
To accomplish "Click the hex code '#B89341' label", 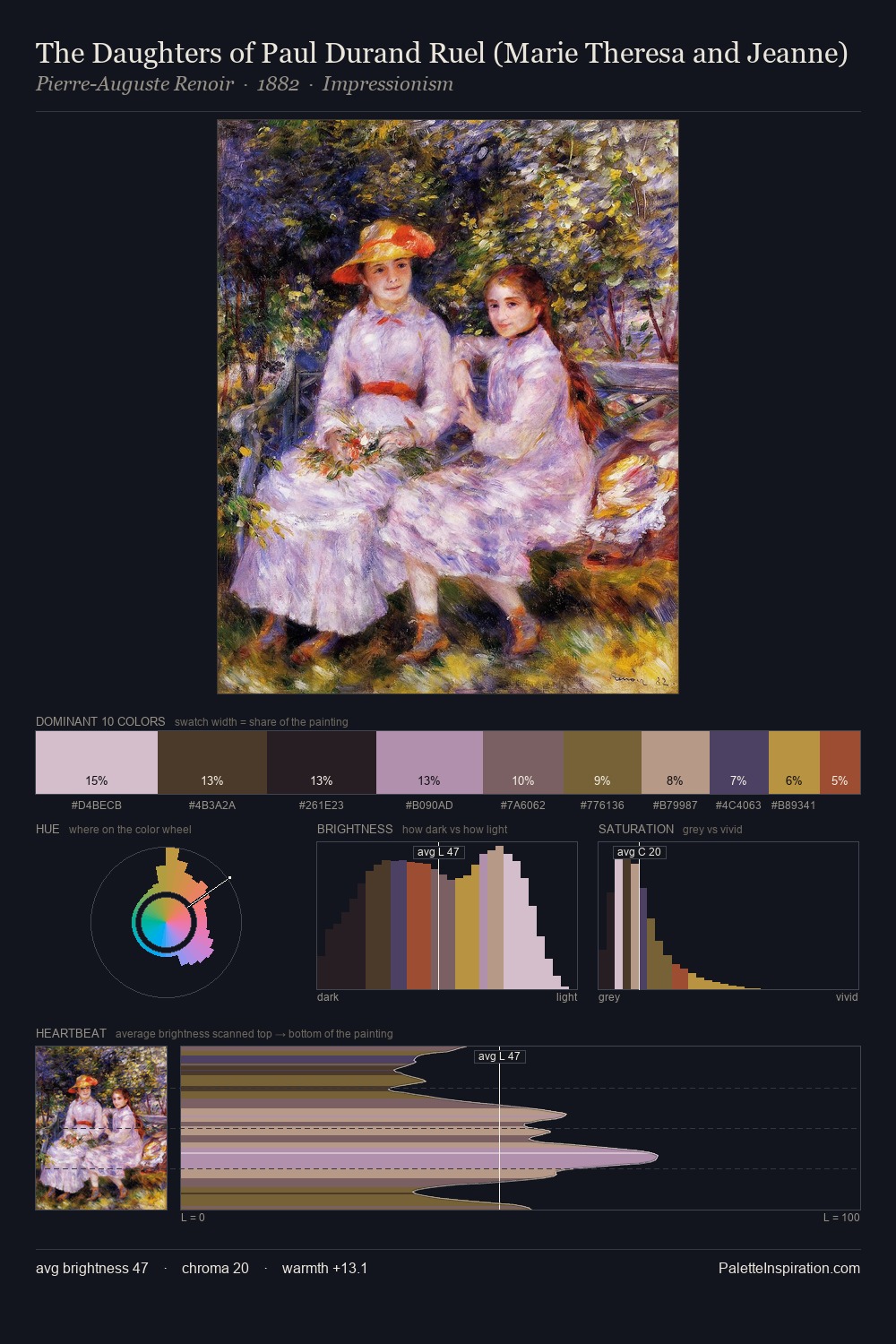I will pos(794,806).
